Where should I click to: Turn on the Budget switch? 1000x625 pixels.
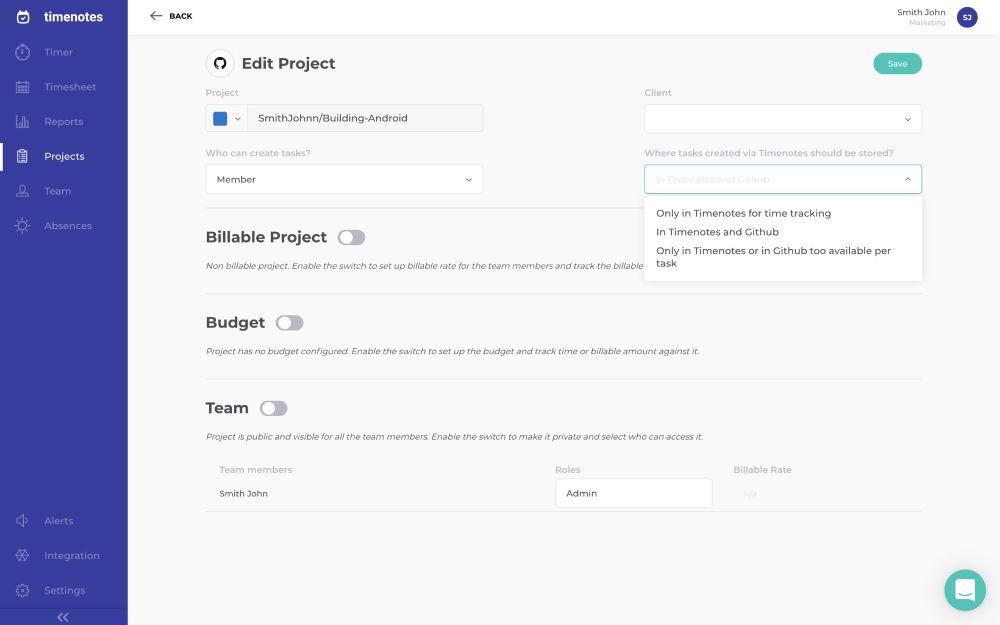[290, 323]
